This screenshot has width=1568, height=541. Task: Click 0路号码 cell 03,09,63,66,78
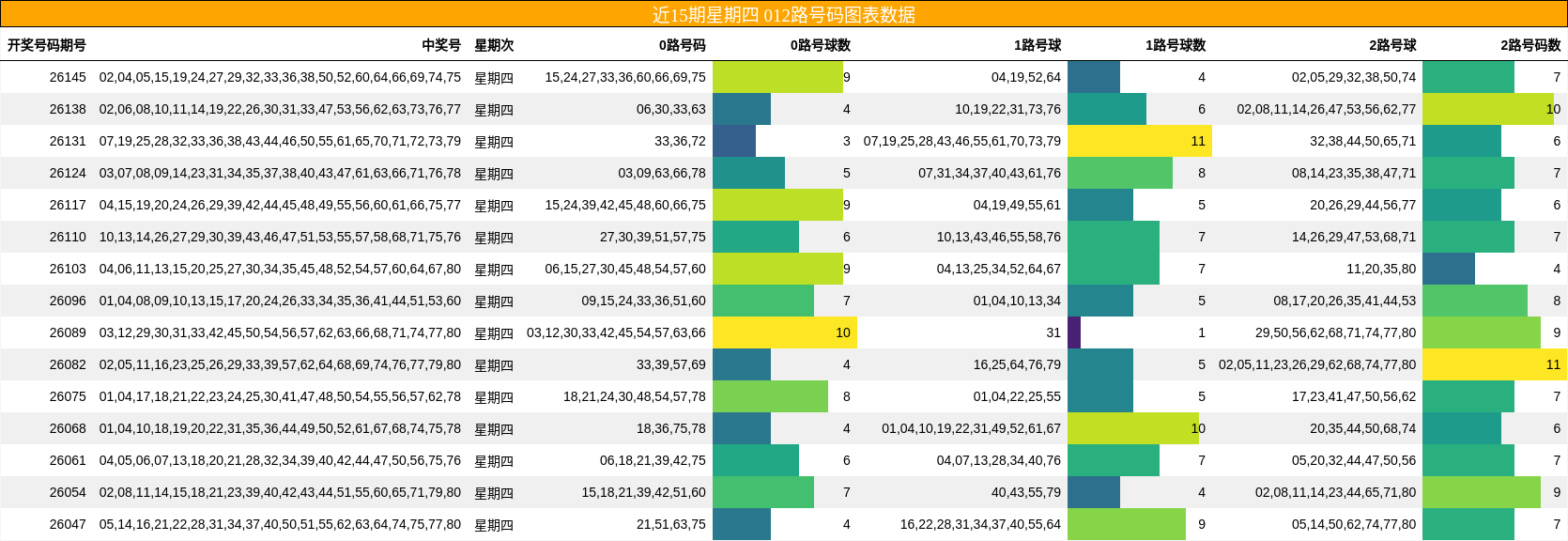point(662,173)
